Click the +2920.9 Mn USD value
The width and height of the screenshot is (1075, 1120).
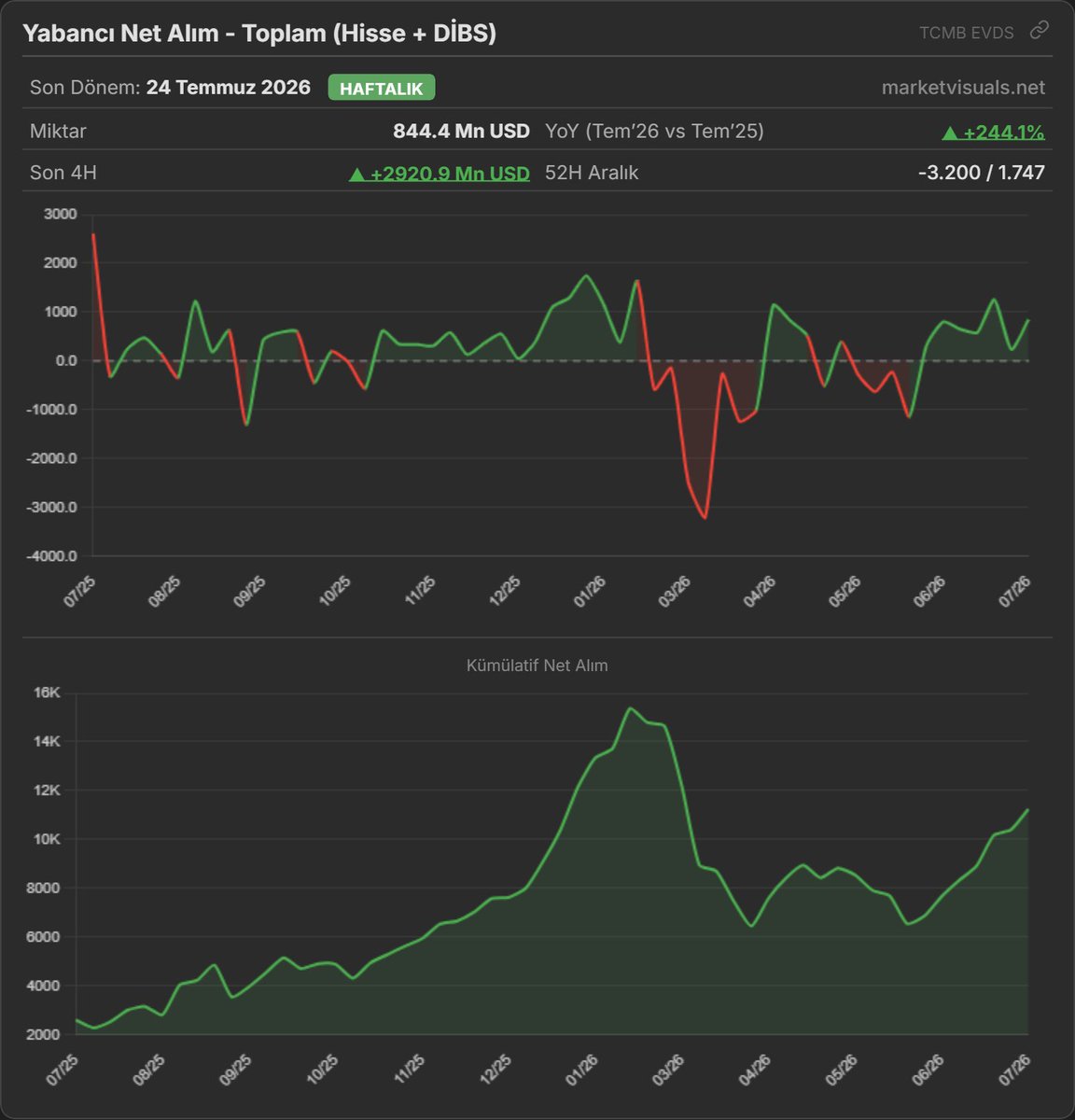click(439, 173)
